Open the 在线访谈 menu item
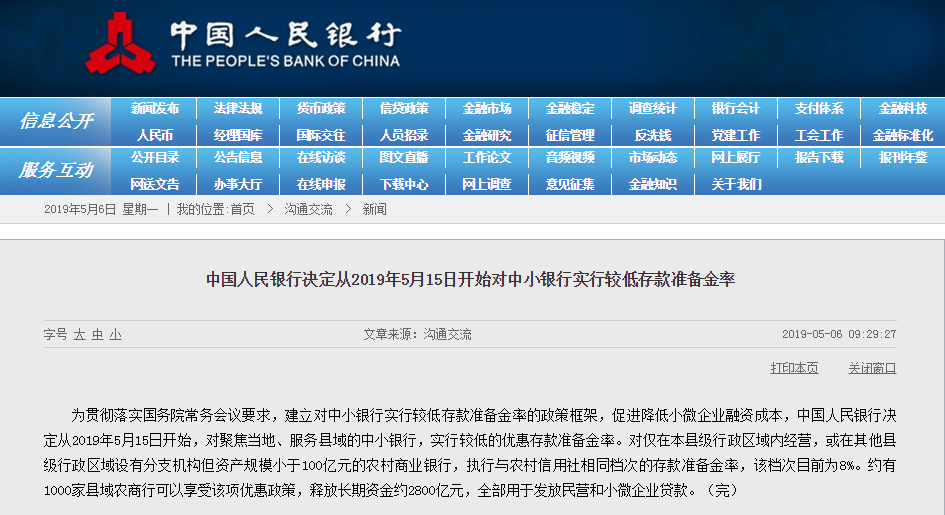The image size is (945, 515). click(321, 157)
